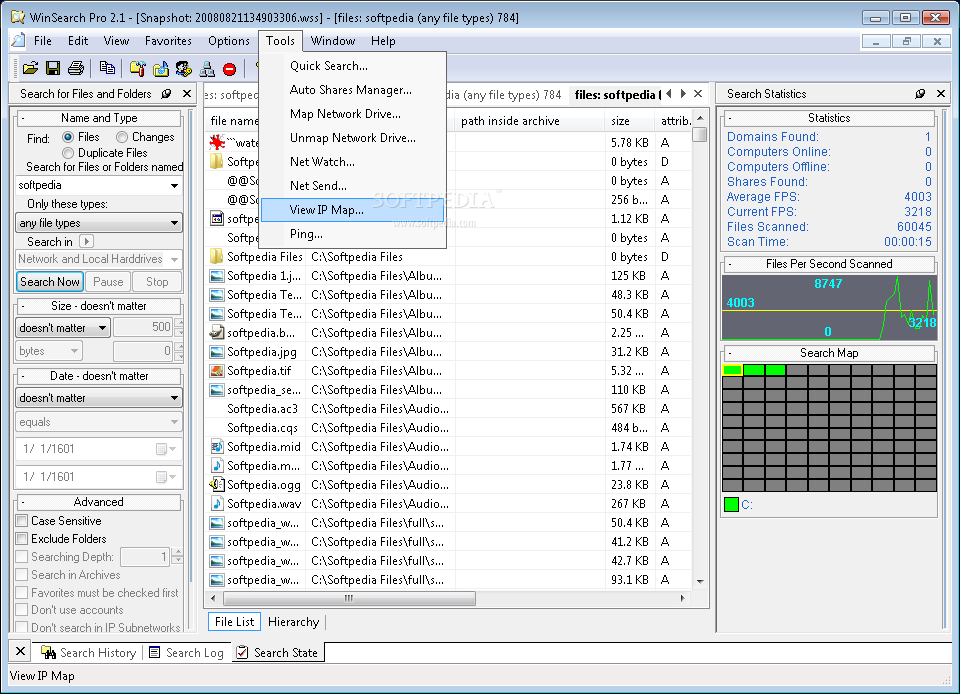
Task: Open the date doesn't matter dropdown
Action: pos(174,398)
